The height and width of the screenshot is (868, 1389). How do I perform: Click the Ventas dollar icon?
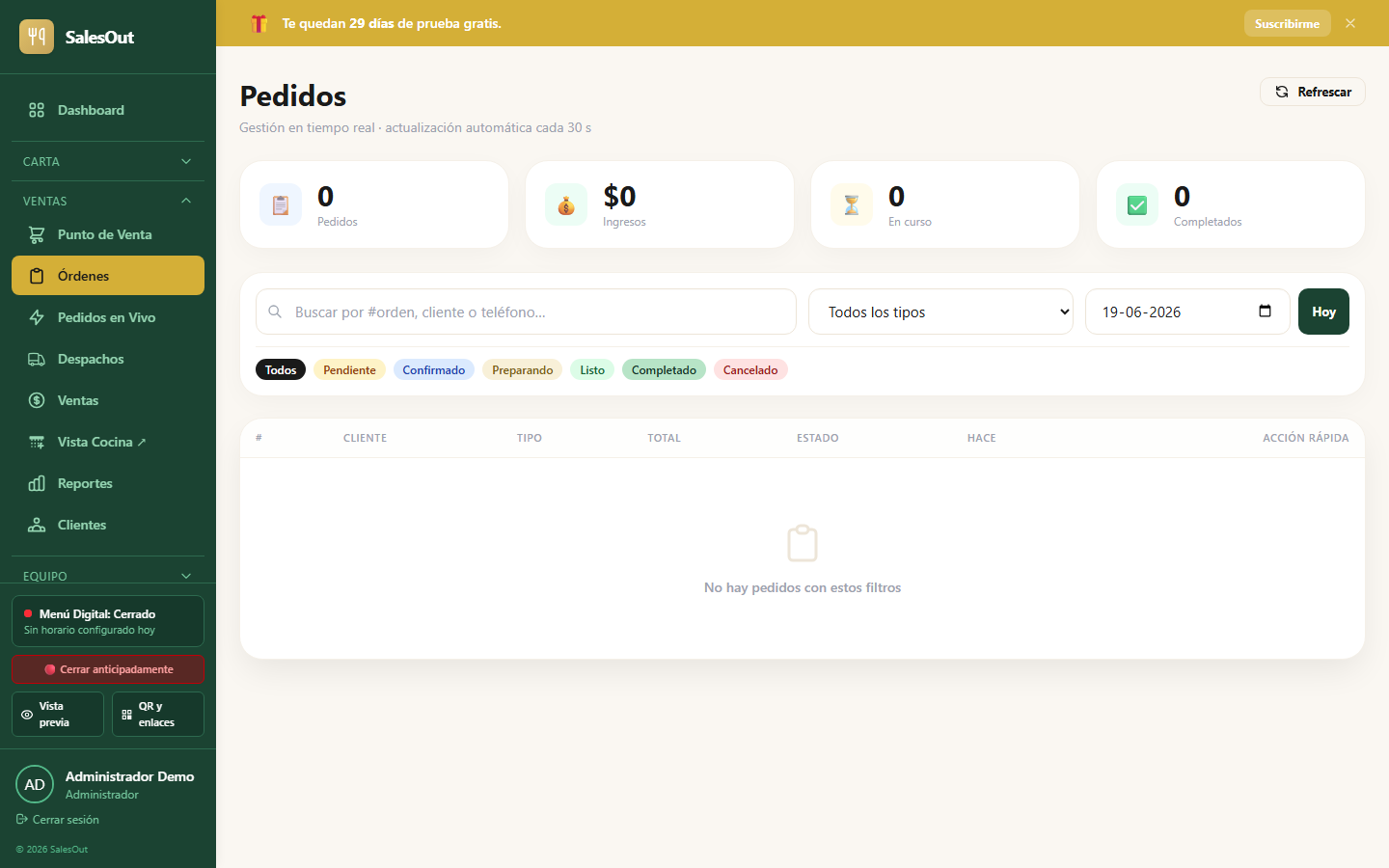pos(37,400)
